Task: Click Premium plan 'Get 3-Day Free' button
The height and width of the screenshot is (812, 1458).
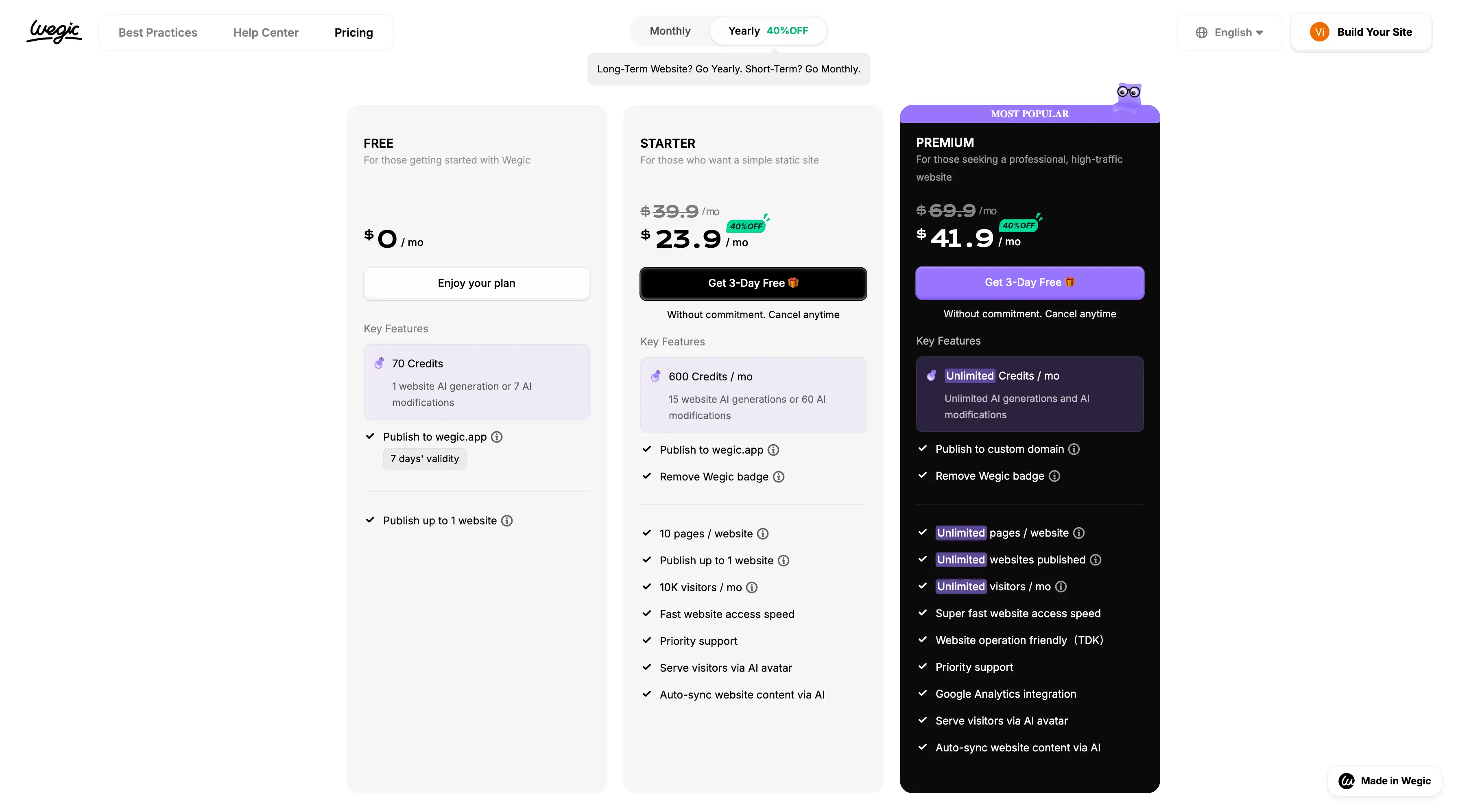Action: point(1029,282)
